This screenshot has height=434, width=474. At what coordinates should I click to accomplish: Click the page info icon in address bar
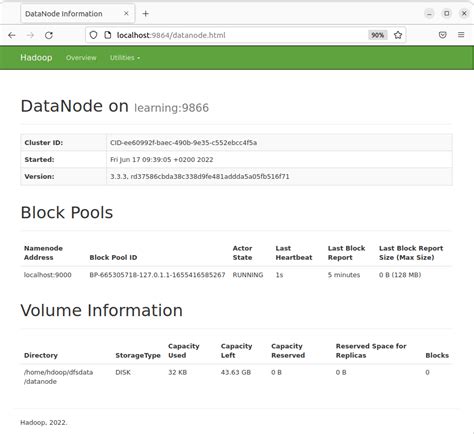point(107,35)
